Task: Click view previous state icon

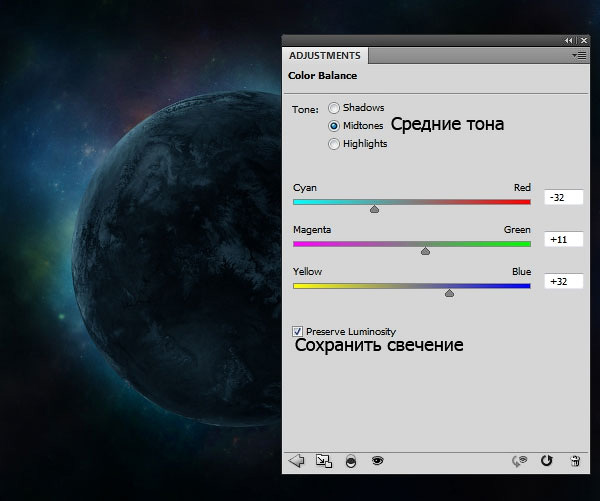Action: [x=518, y=461]
